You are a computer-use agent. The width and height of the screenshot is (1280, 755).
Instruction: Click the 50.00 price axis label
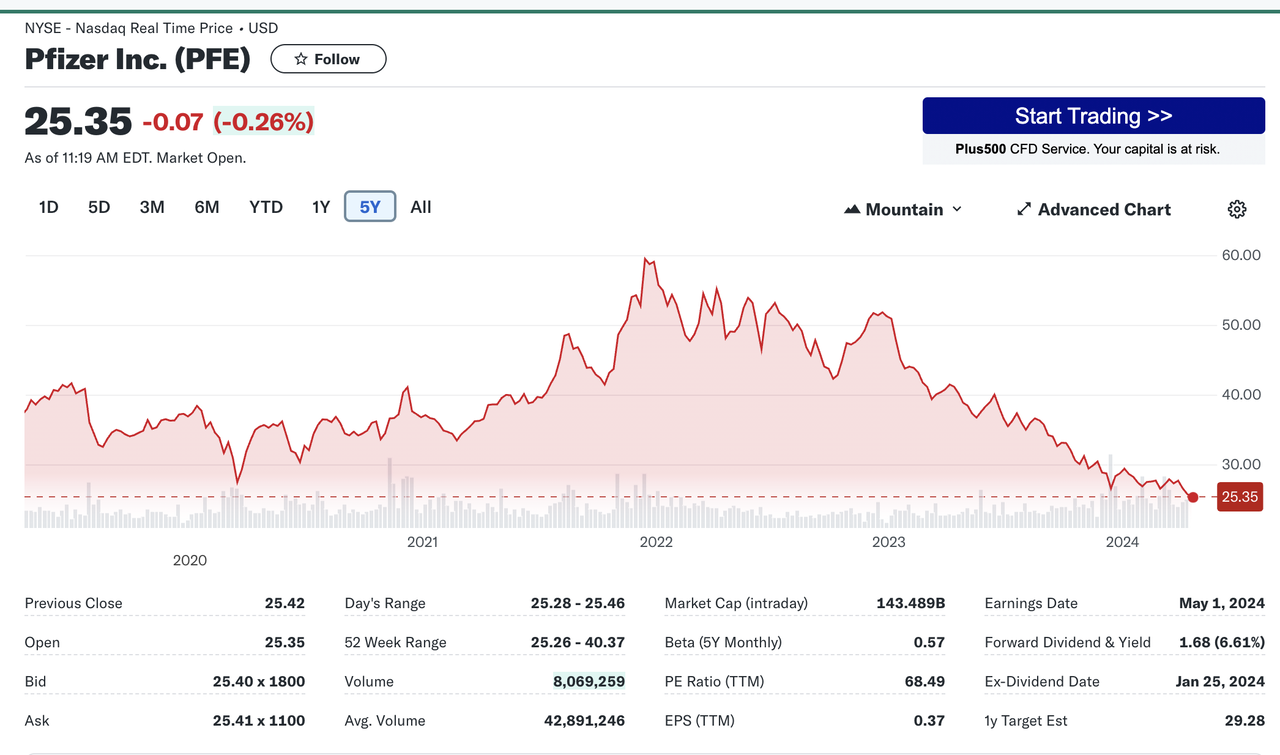[1241, 325]
